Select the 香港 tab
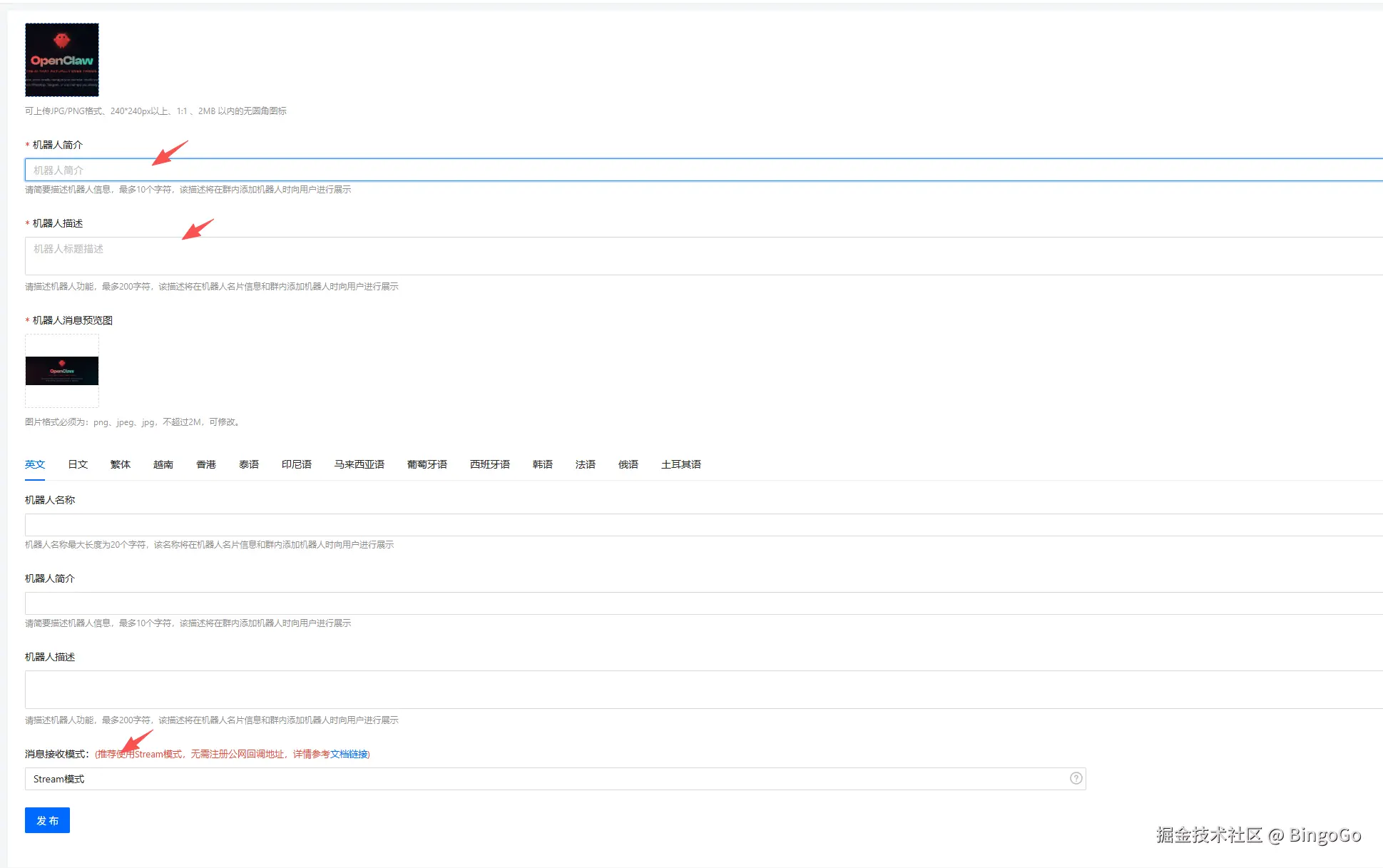 (x=206, y=464)
